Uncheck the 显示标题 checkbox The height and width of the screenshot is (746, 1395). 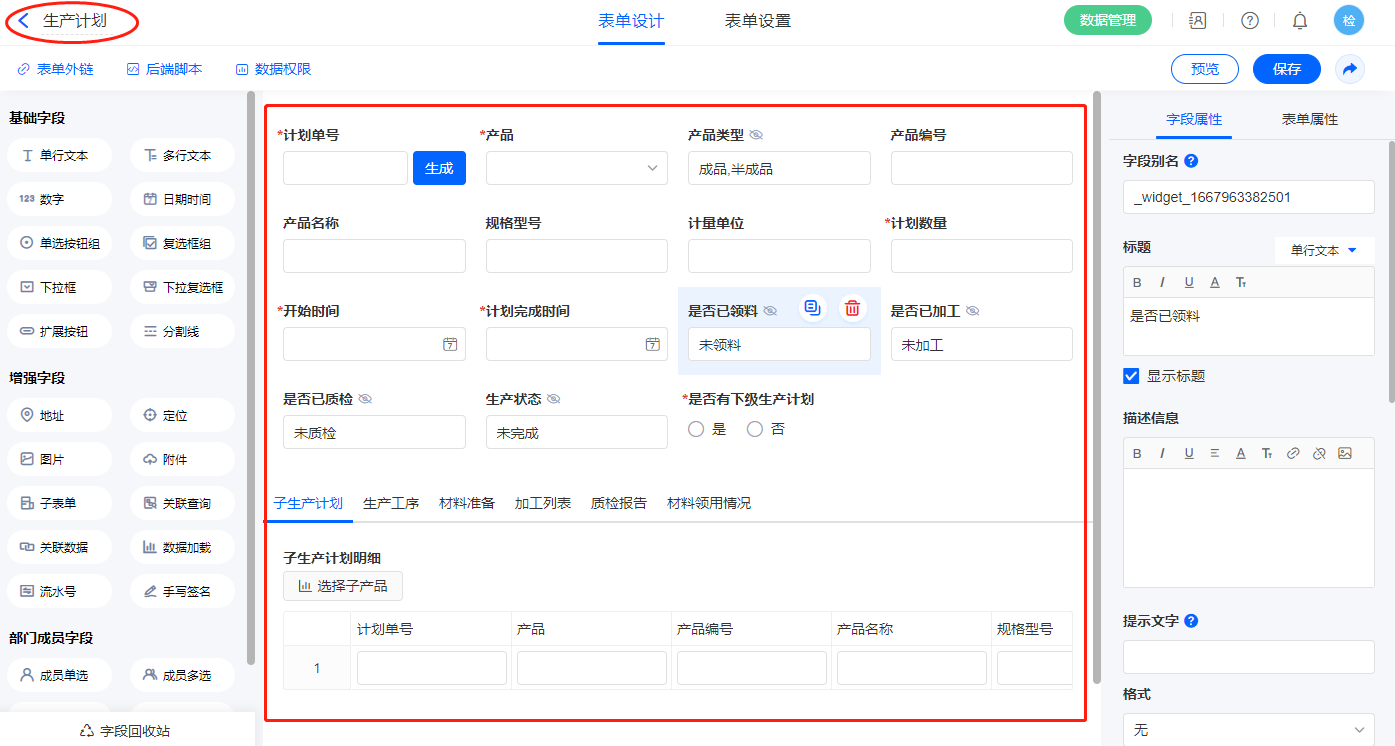click(x=1131, y=376)
